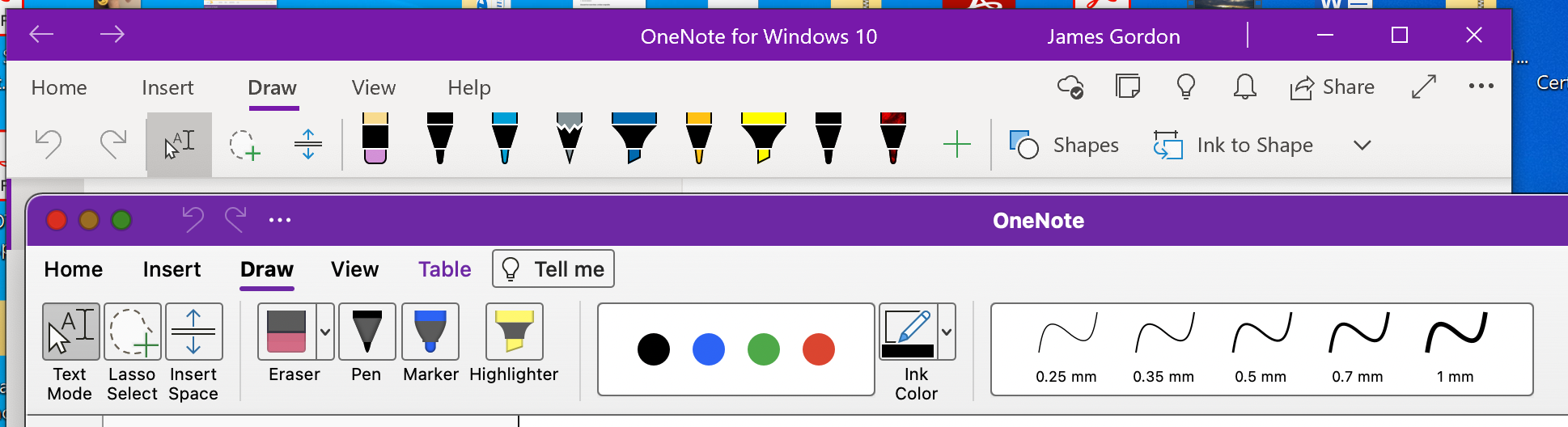Click Redo in Mac OneNote title bar
The height and width of the screenshot is (427, 1568).
point(235,220)
